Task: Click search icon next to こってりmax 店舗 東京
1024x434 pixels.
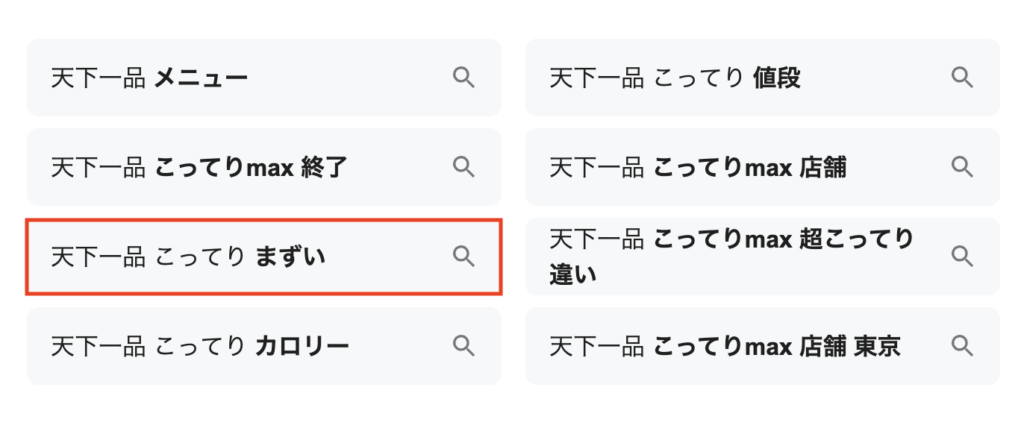Action: coord(963,346)
